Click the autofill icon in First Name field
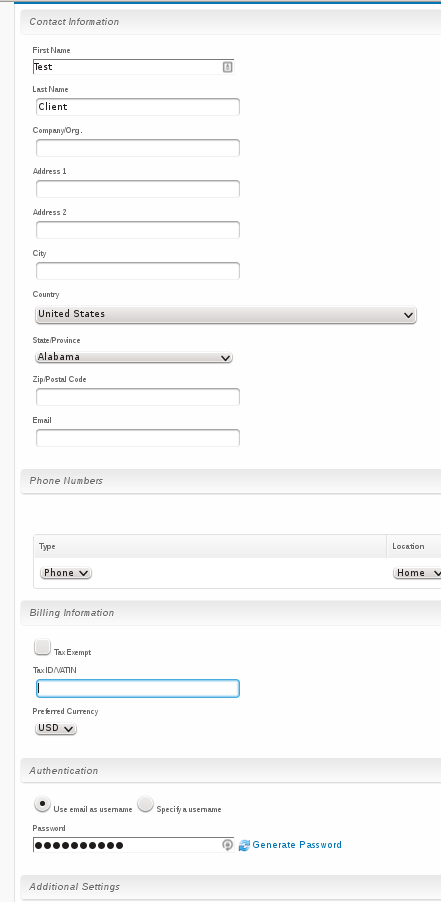Image resolution: width=441 pixels, height=902 pixels. click(228, 67)
